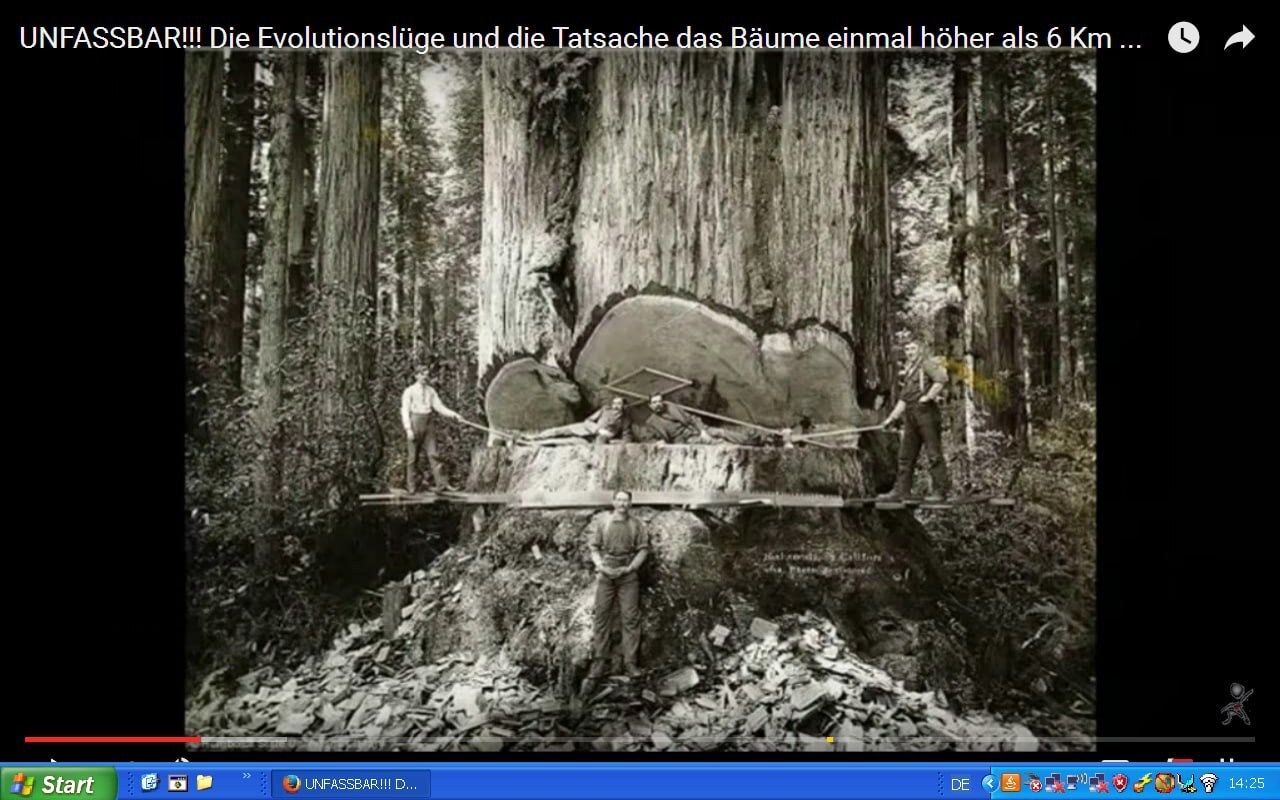Launch the folder icon in Quick Launch
The image size is (1280, 800).
coord(204,782)
